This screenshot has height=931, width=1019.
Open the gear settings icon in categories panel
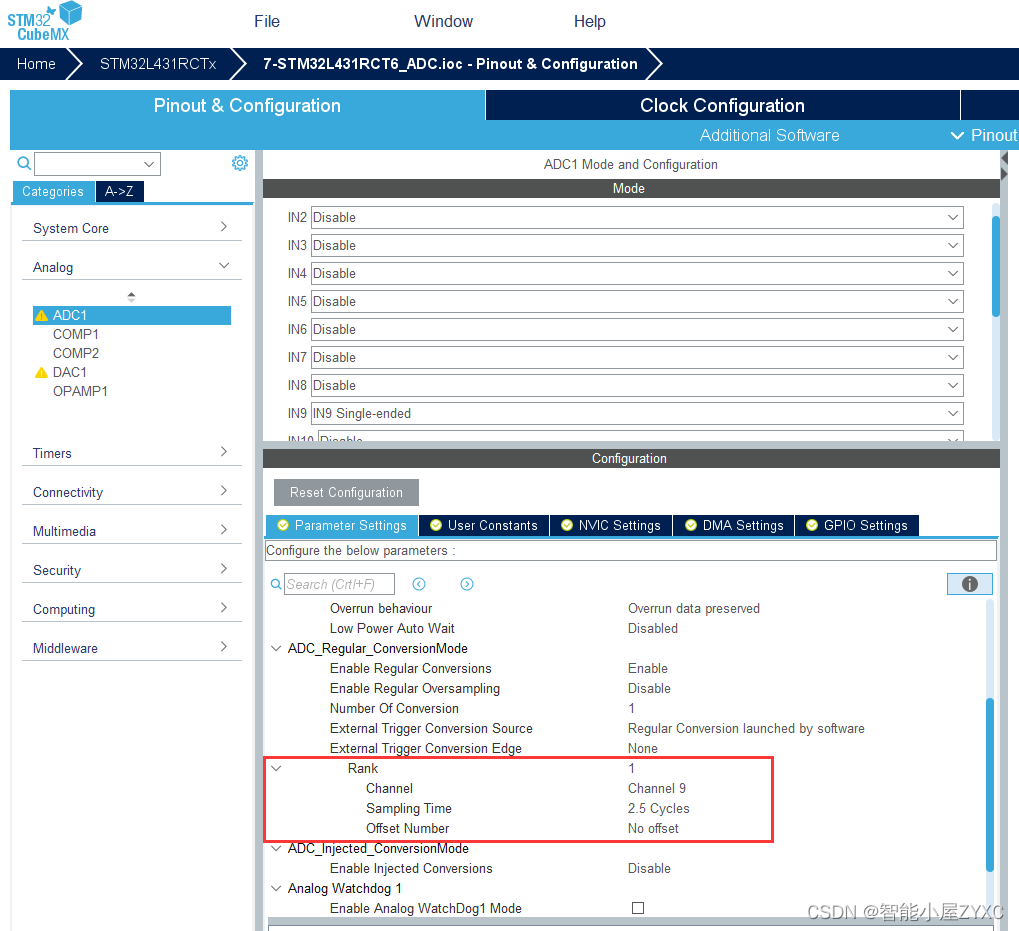click(x=240, y=163)
